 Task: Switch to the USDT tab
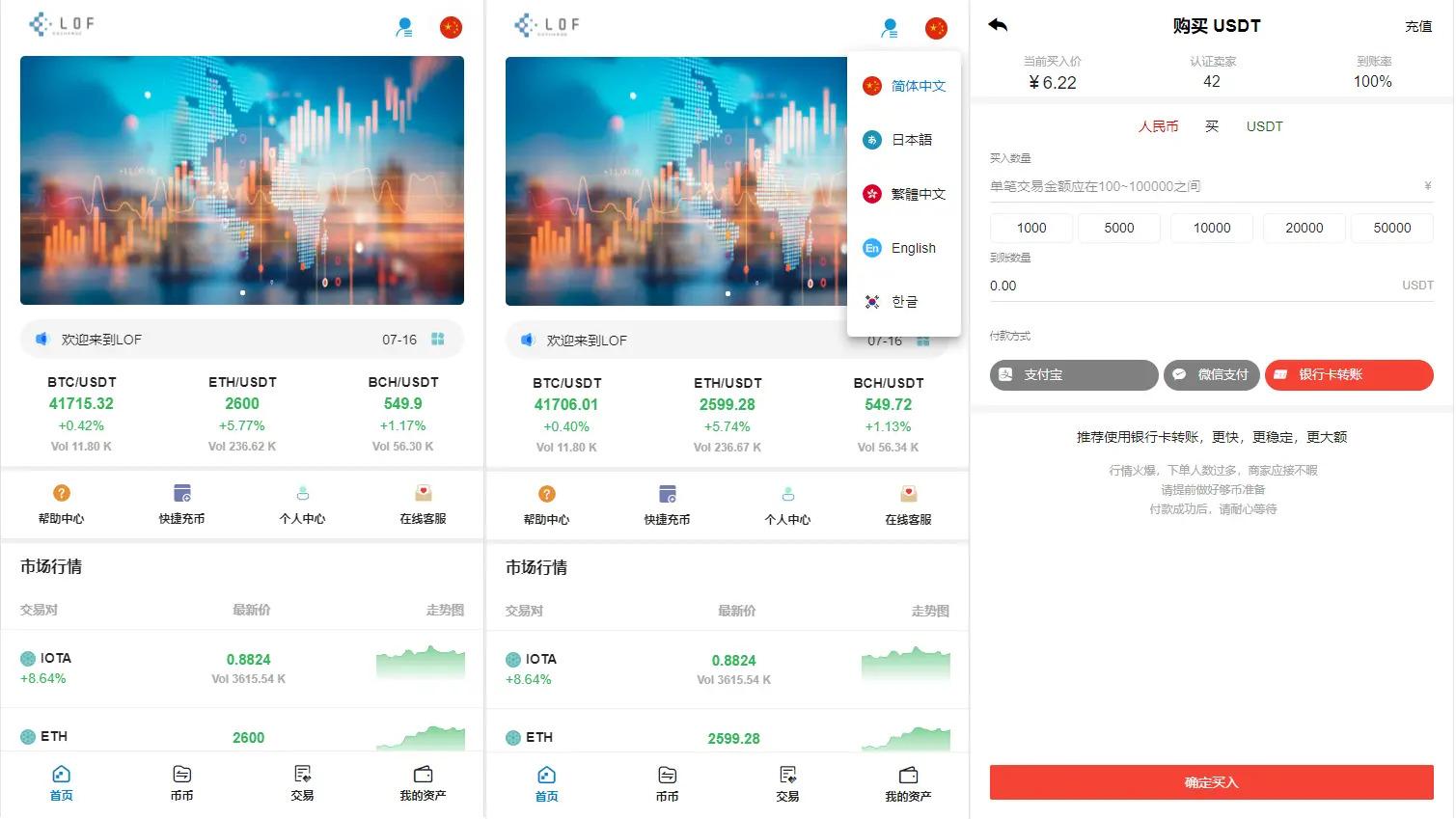pyautogui.click(x=1264, y=126)
